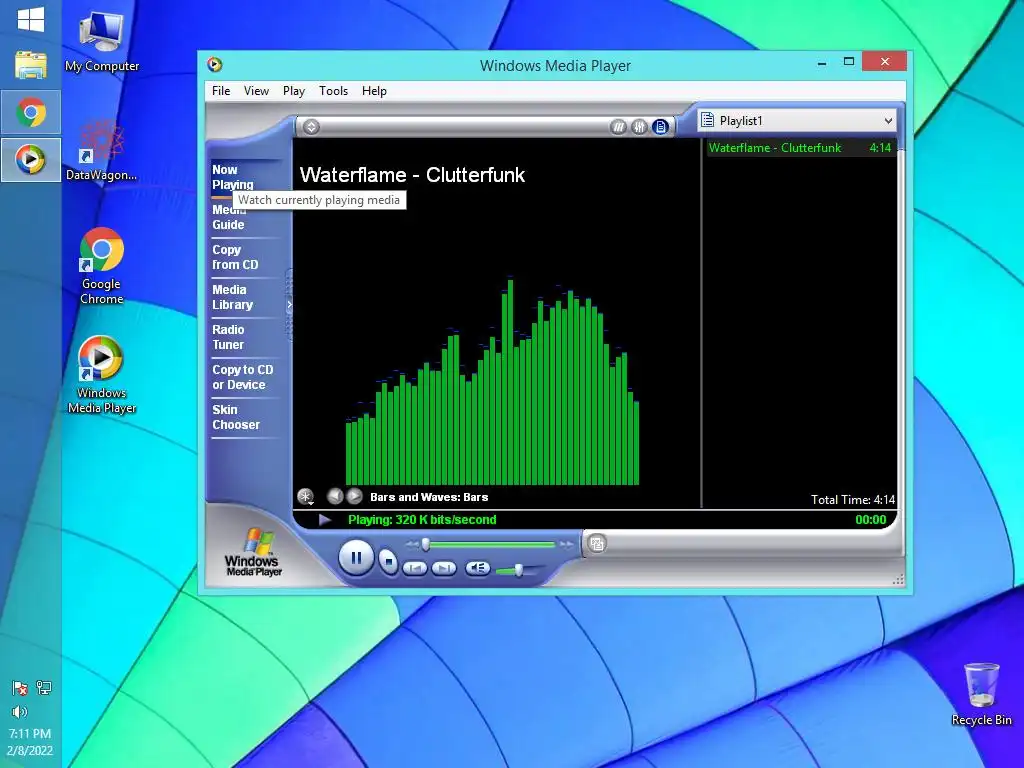Select the previous visualization
This screenshot has width=1024, height=768.
335,496
